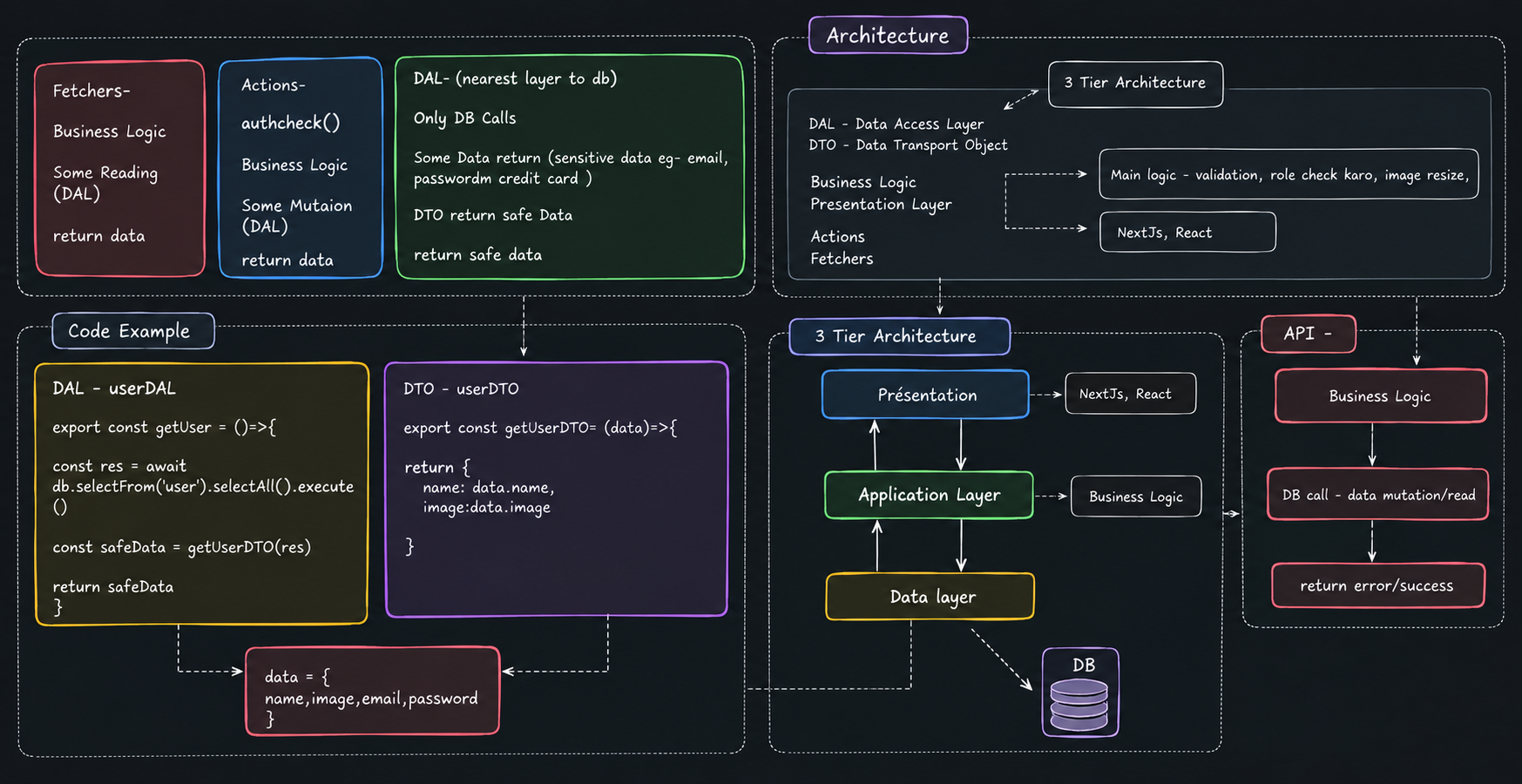Image resolution: width=1522 pixels, height=784 pixels.
Task: Click 'Business Logic' text in Architecture panel
Action: tap(862, 182)
